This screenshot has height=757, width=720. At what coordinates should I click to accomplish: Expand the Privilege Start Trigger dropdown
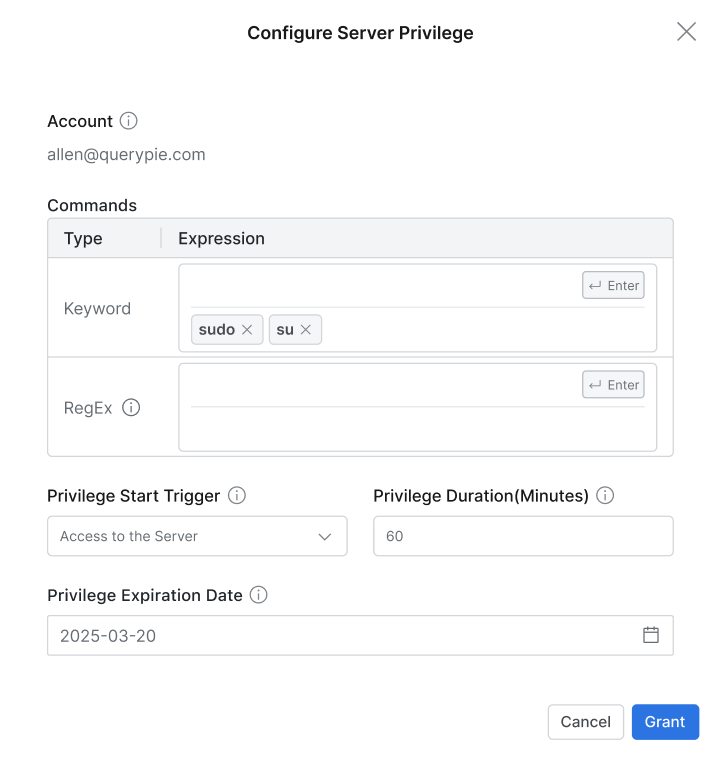[x=196, y=536]
